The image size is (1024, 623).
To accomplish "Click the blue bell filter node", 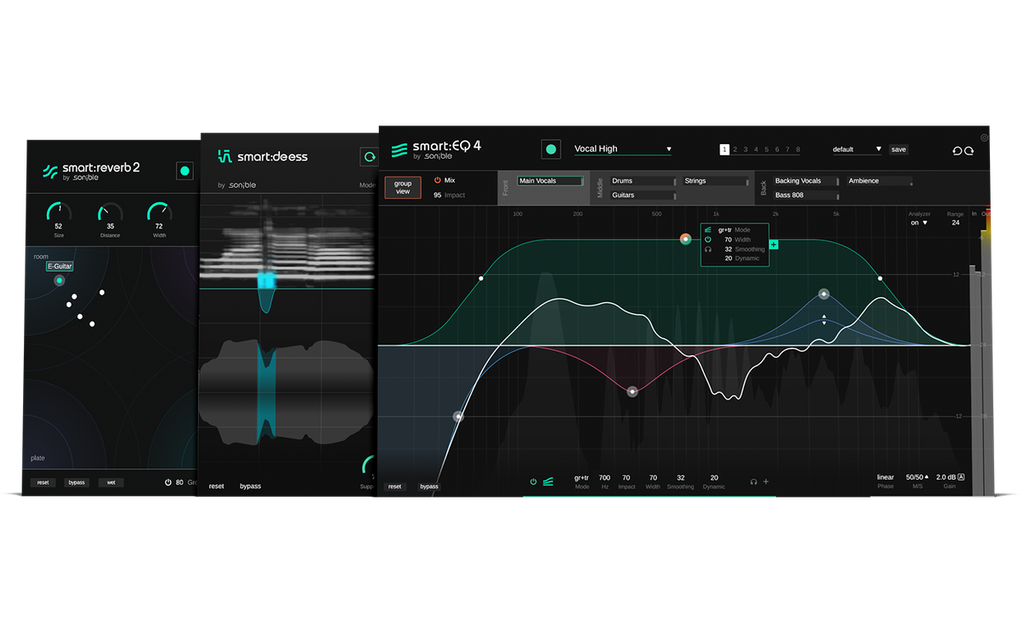I will [x=824, y=294].
